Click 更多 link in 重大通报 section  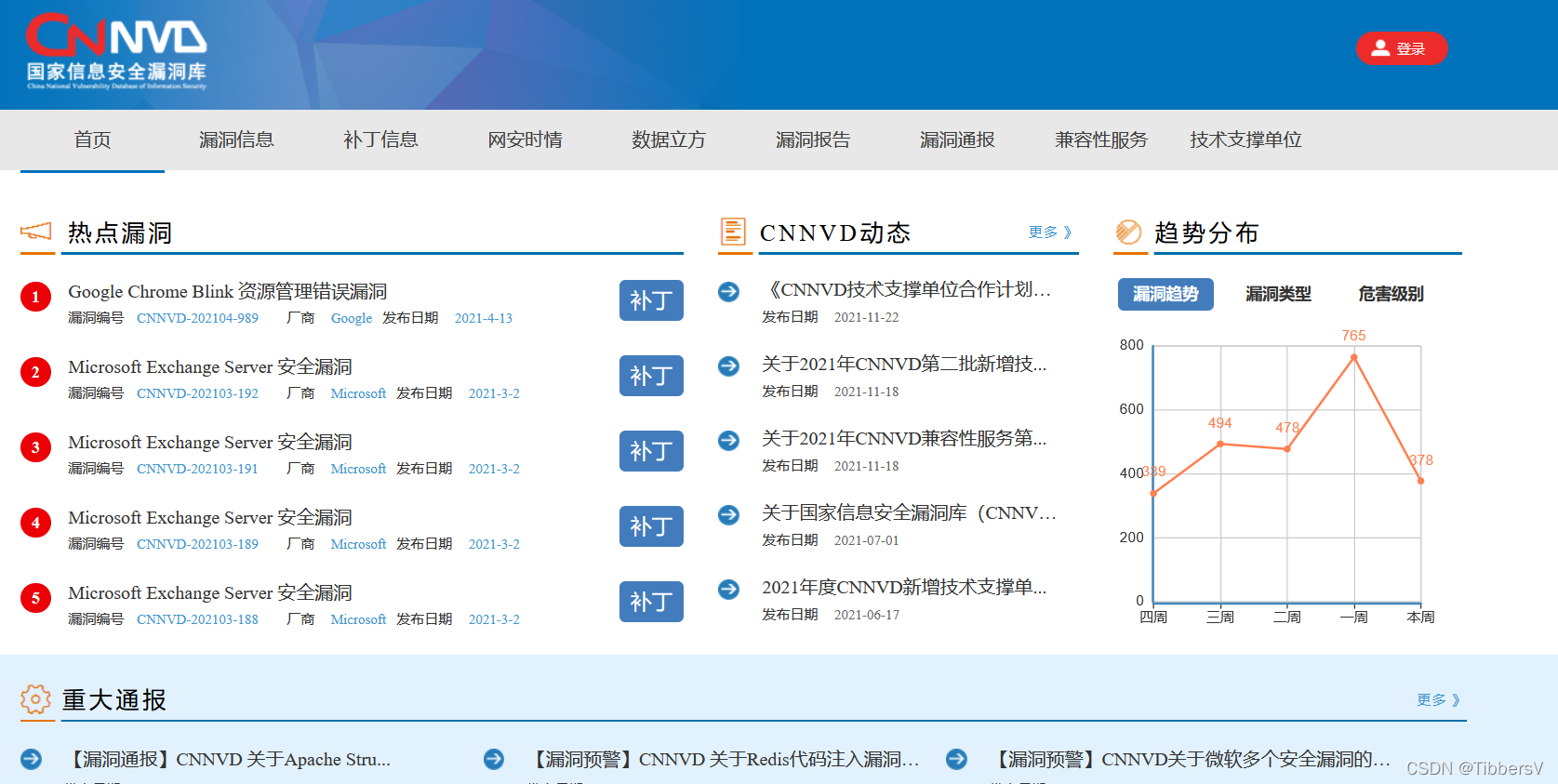[1438, 699]
